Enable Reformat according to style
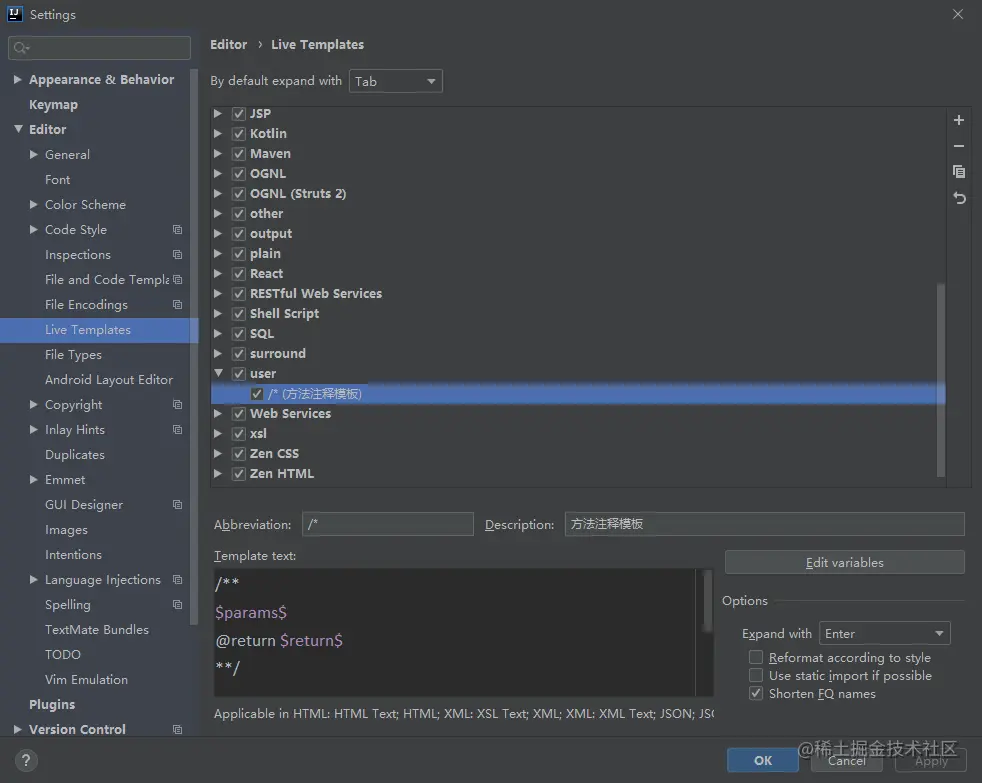 click(x=756, y=657)
